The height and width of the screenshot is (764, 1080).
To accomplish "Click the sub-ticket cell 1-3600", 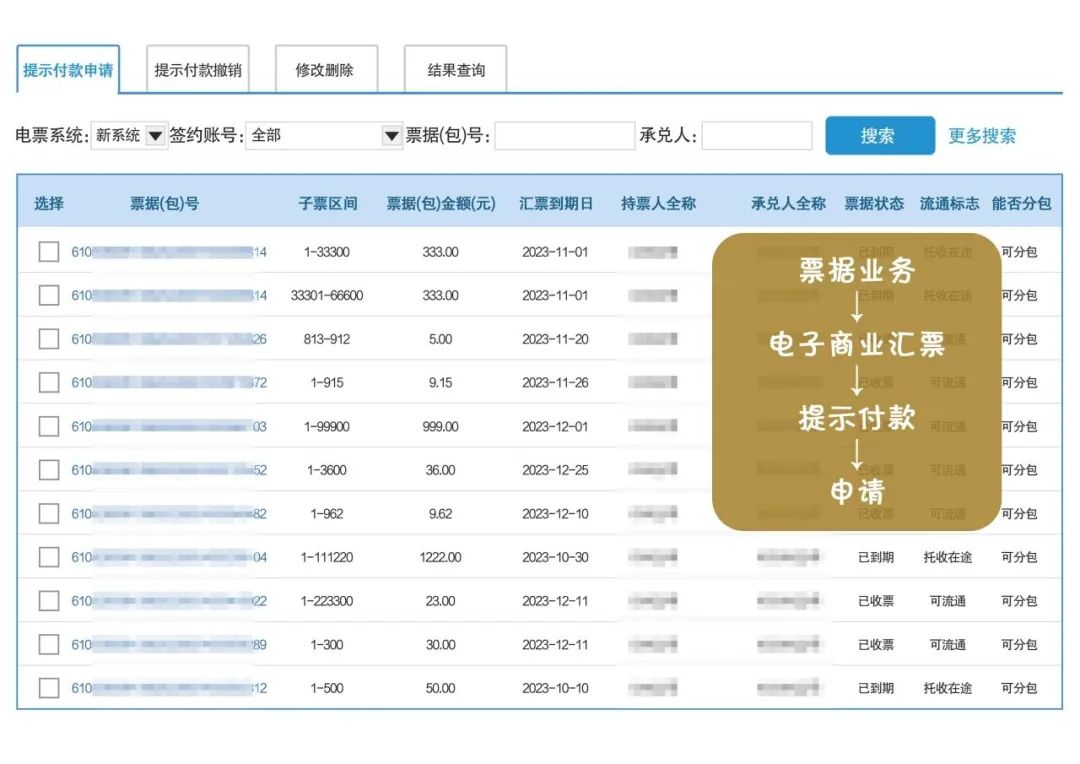I will pos(326,470).
